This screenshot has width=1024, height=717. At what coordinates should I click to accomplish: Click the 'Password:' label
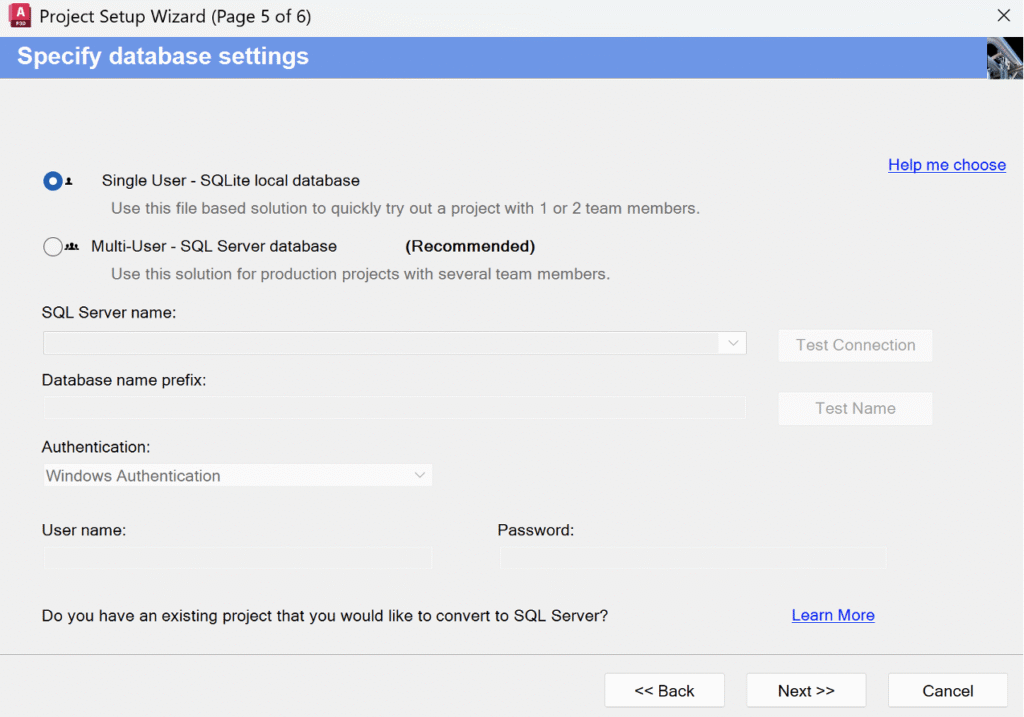pos(536,530)
